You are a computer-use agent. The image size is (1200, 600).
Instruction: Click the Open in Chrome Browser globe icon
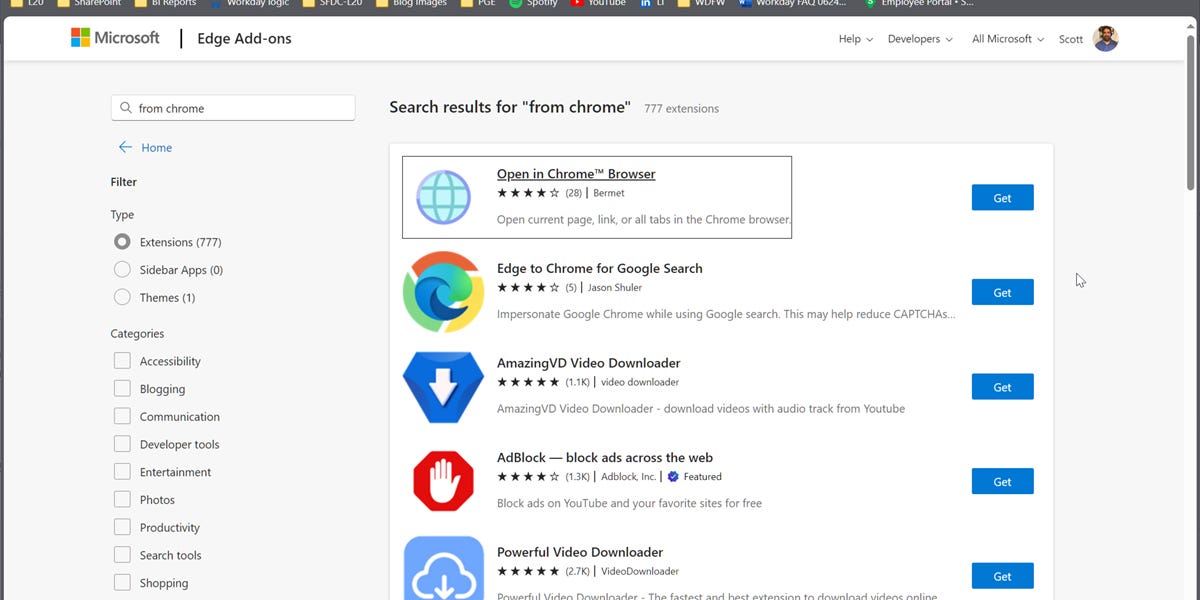click(442, 197)
